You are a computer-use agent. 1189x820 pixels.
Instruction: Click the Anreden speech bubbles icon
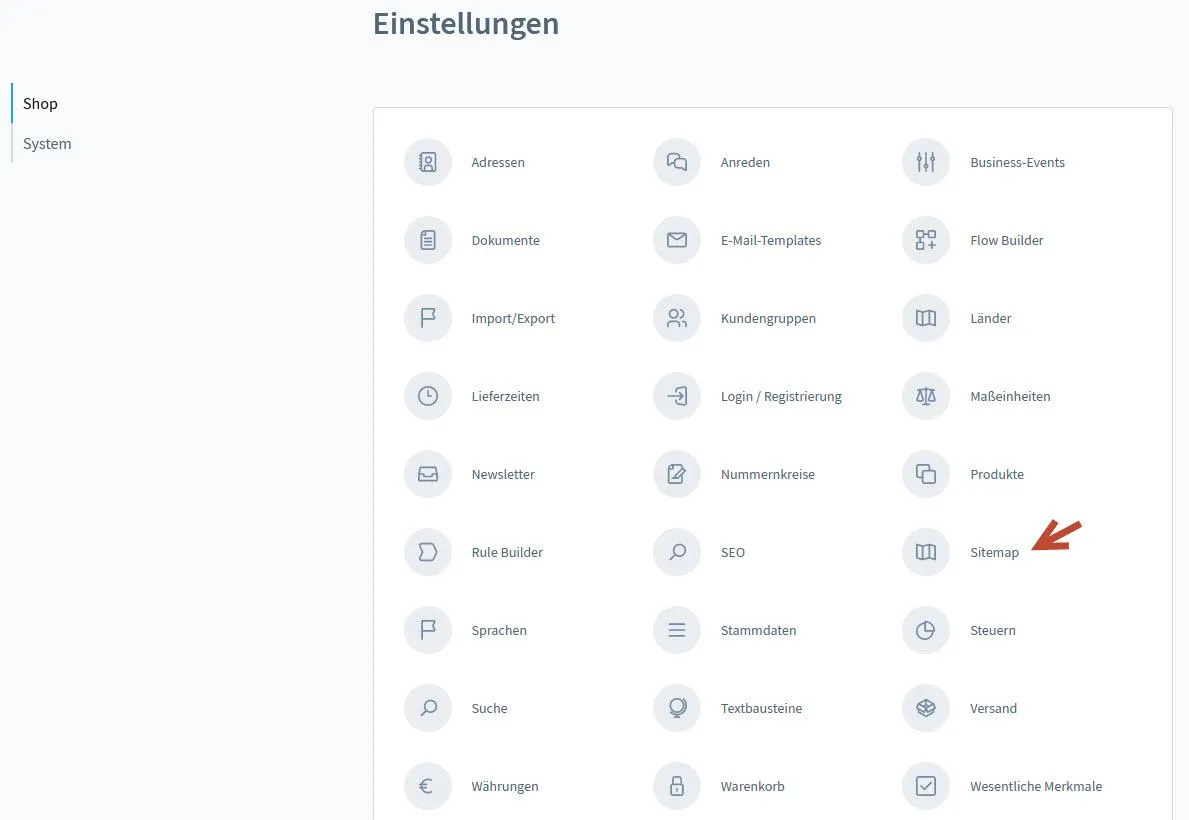tap(677, 162)
